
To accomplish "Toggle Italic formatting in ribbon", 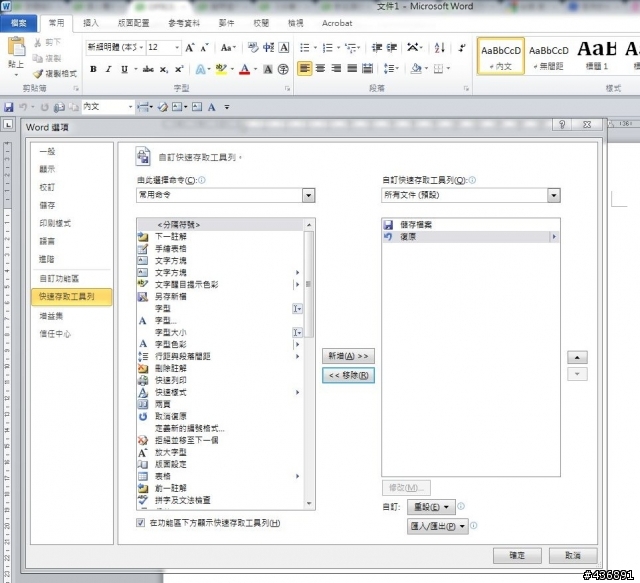I will click(109, 69).
